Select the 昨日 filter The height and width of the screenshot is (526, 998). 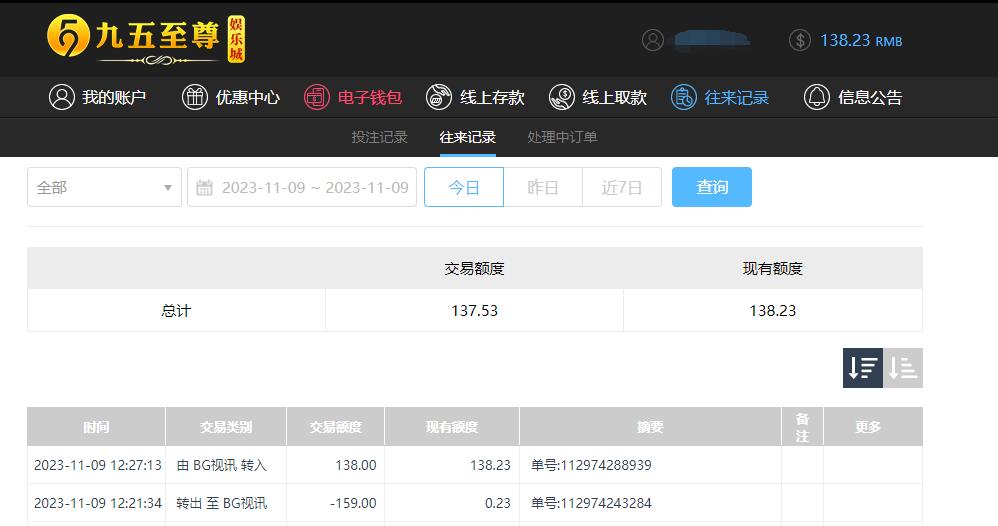543,187
